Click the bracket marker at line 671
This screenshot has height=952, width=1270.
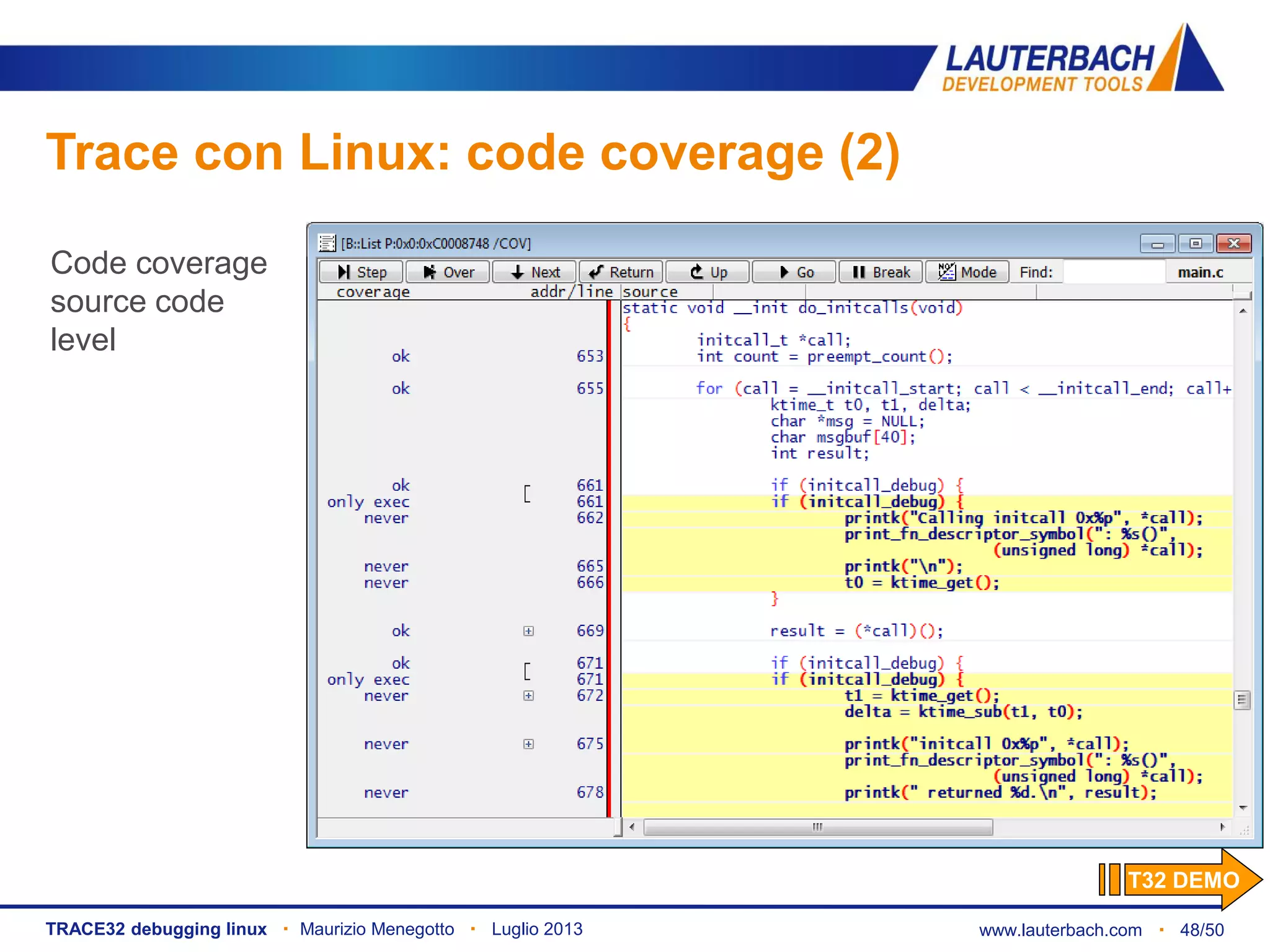coord(527,671)
